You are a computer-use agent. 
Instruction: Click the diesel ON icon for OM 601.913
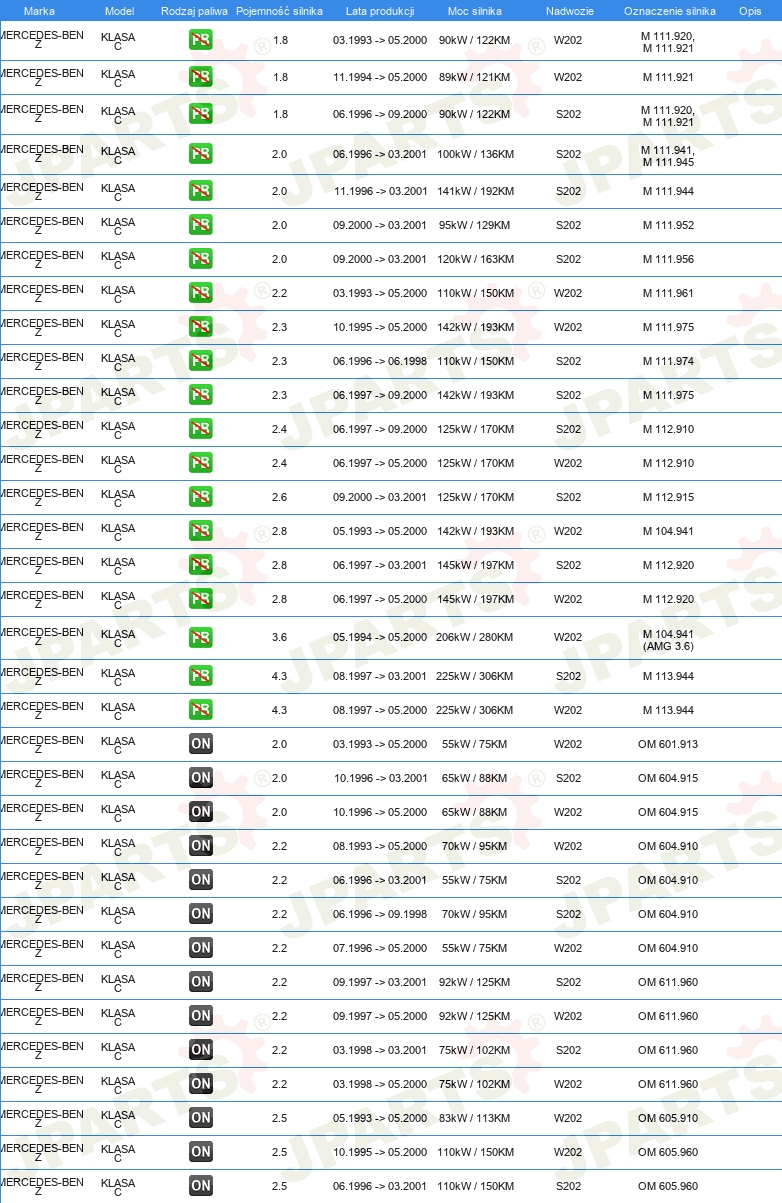pyautogui.click(x=201, y=744)
